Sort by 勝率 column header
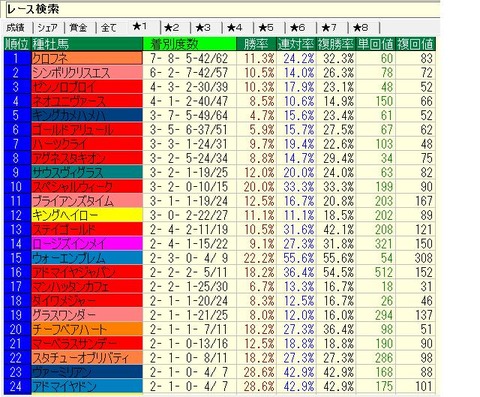This screenshot has height=397, width=480. coord(256,44)
